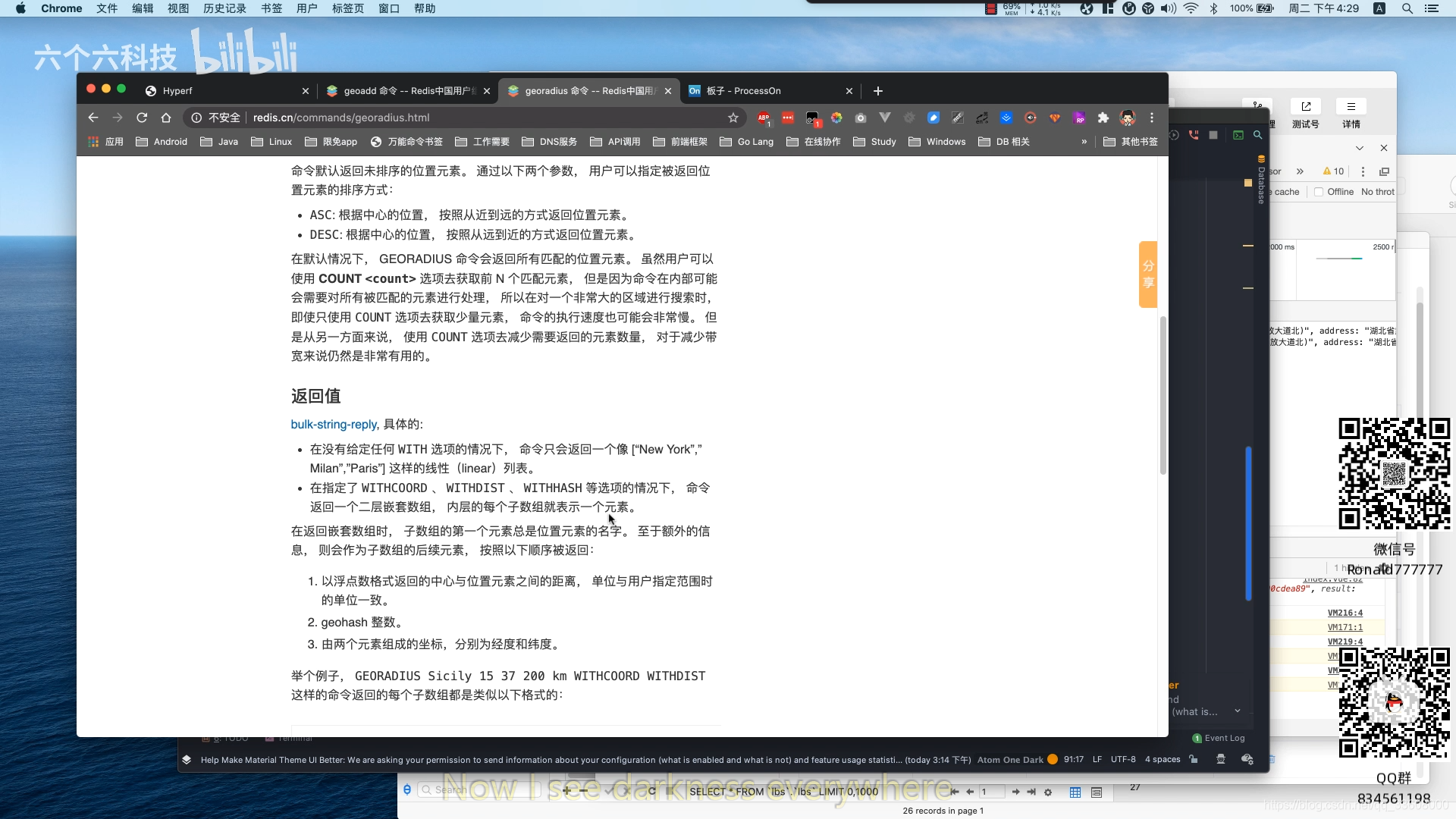Open the DevTools three-dot menu
1456x819 pixels.
[1363, 171]
